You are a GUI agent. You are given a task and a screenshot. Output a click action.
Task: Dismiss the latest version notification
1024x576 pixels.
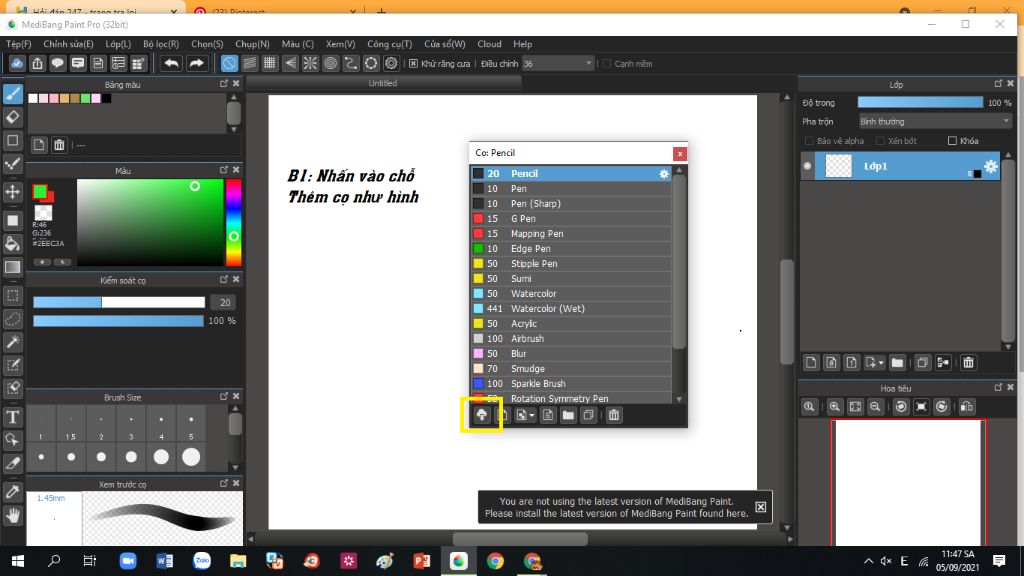pyautogui.click(x=761, y=507)
